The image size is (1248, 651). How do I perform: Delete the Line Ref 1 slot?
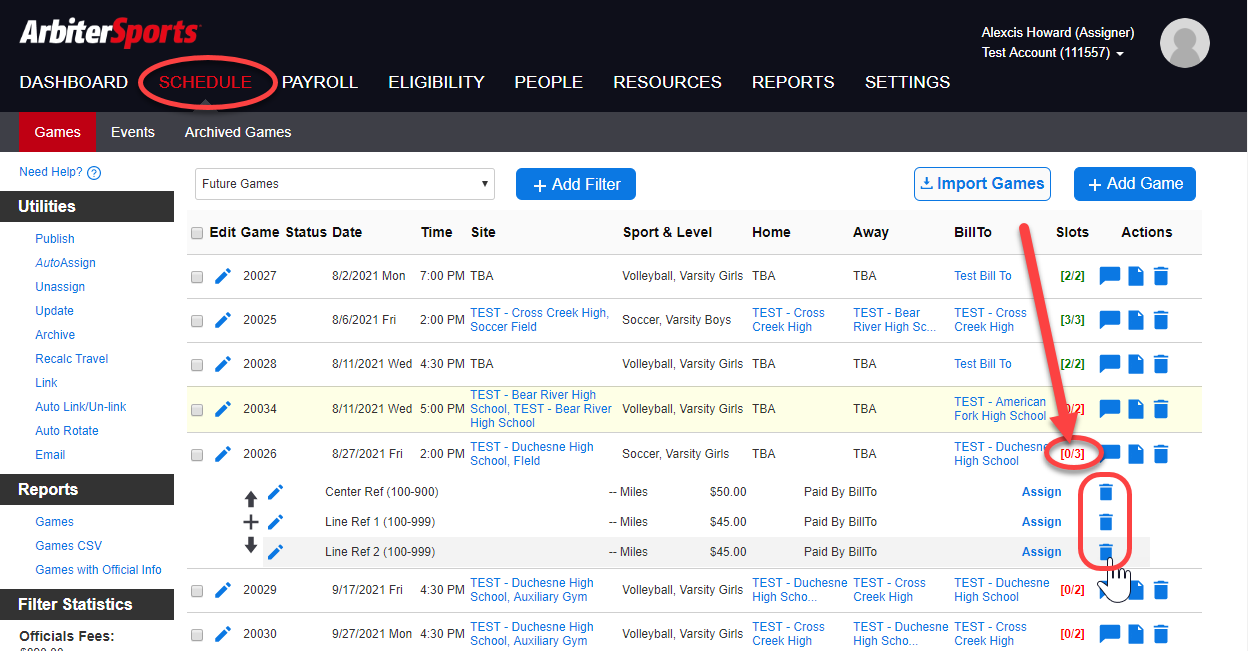[x=1105, y=522]
